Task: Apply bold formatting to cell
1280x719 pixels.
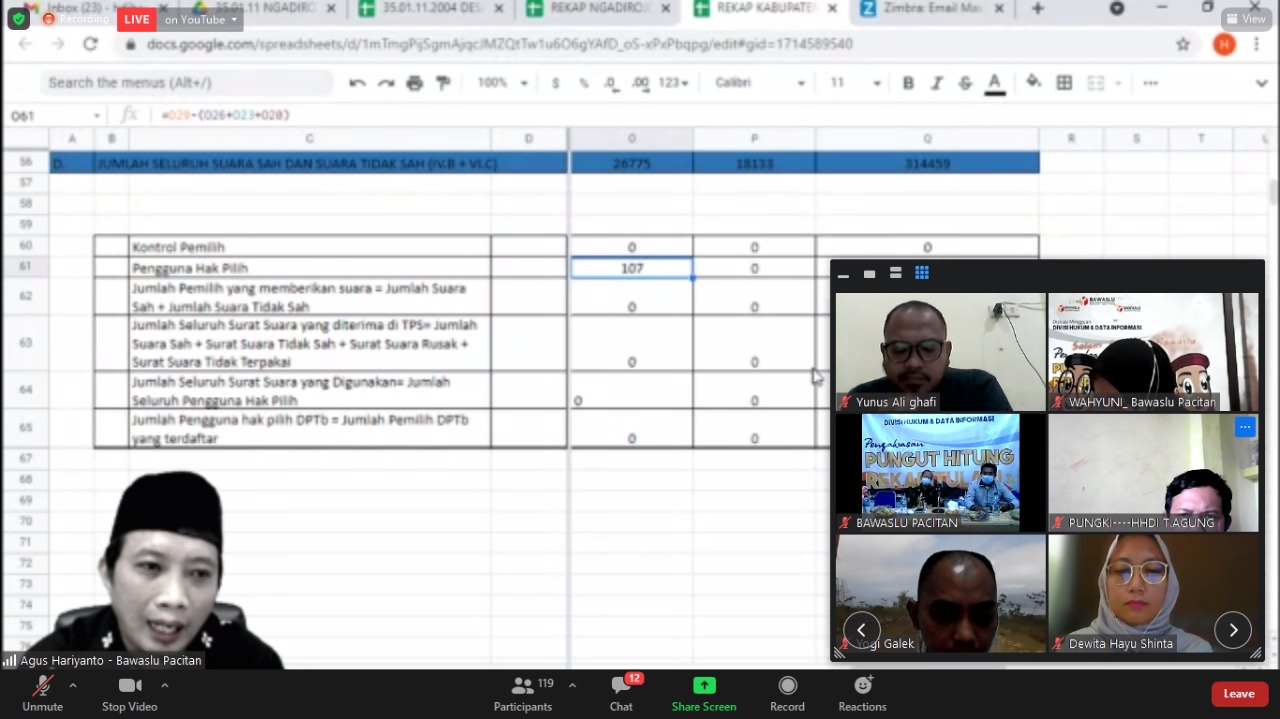Action: click(x=908, y=83)
